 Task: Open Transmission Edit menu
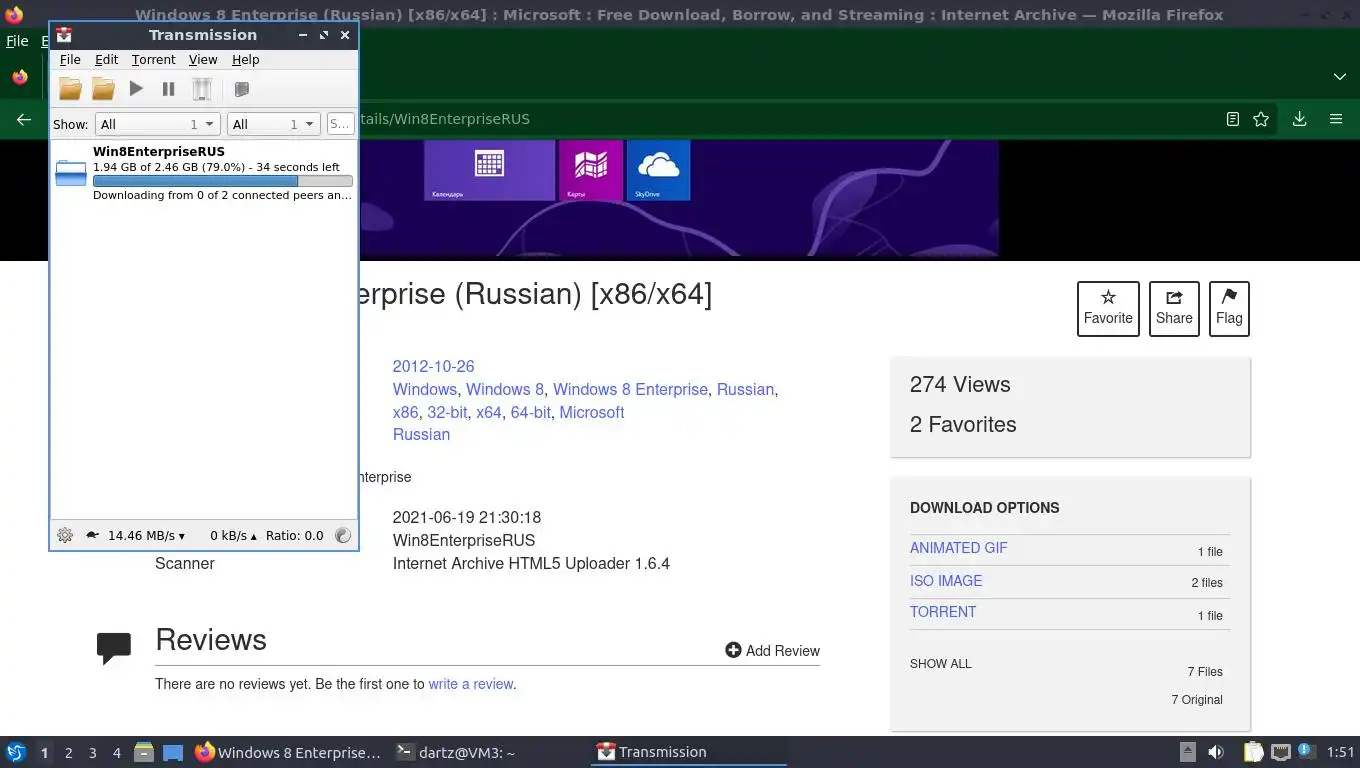coord(106,60)
